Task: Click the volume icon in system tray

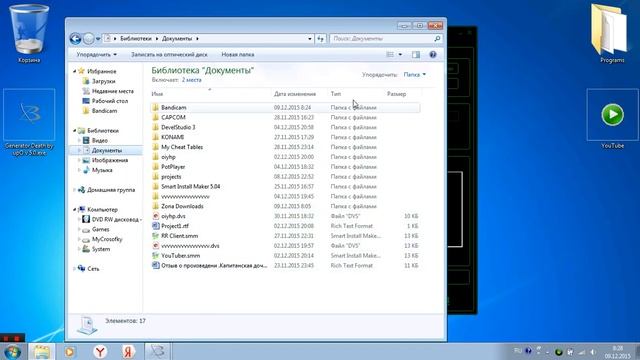Action: (x=593, y=351)
